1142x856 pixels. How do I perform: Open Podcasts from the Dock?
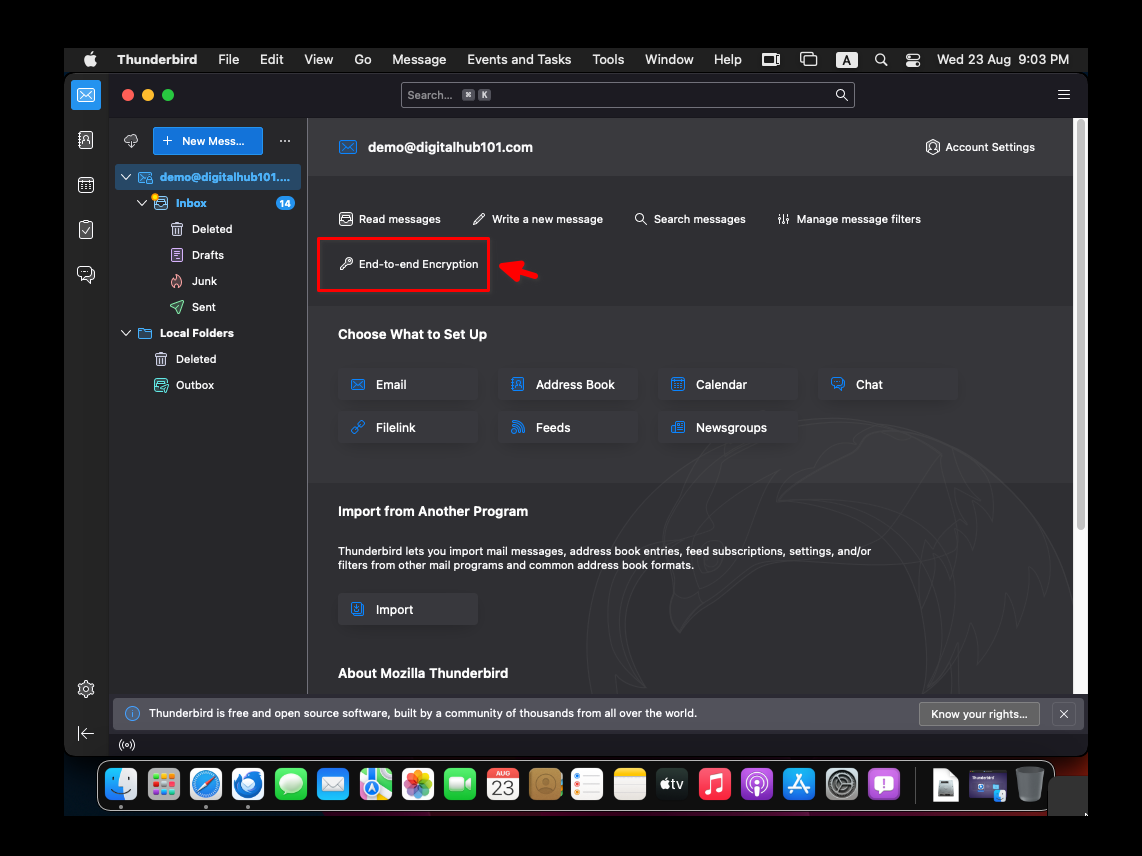[757, 785]
